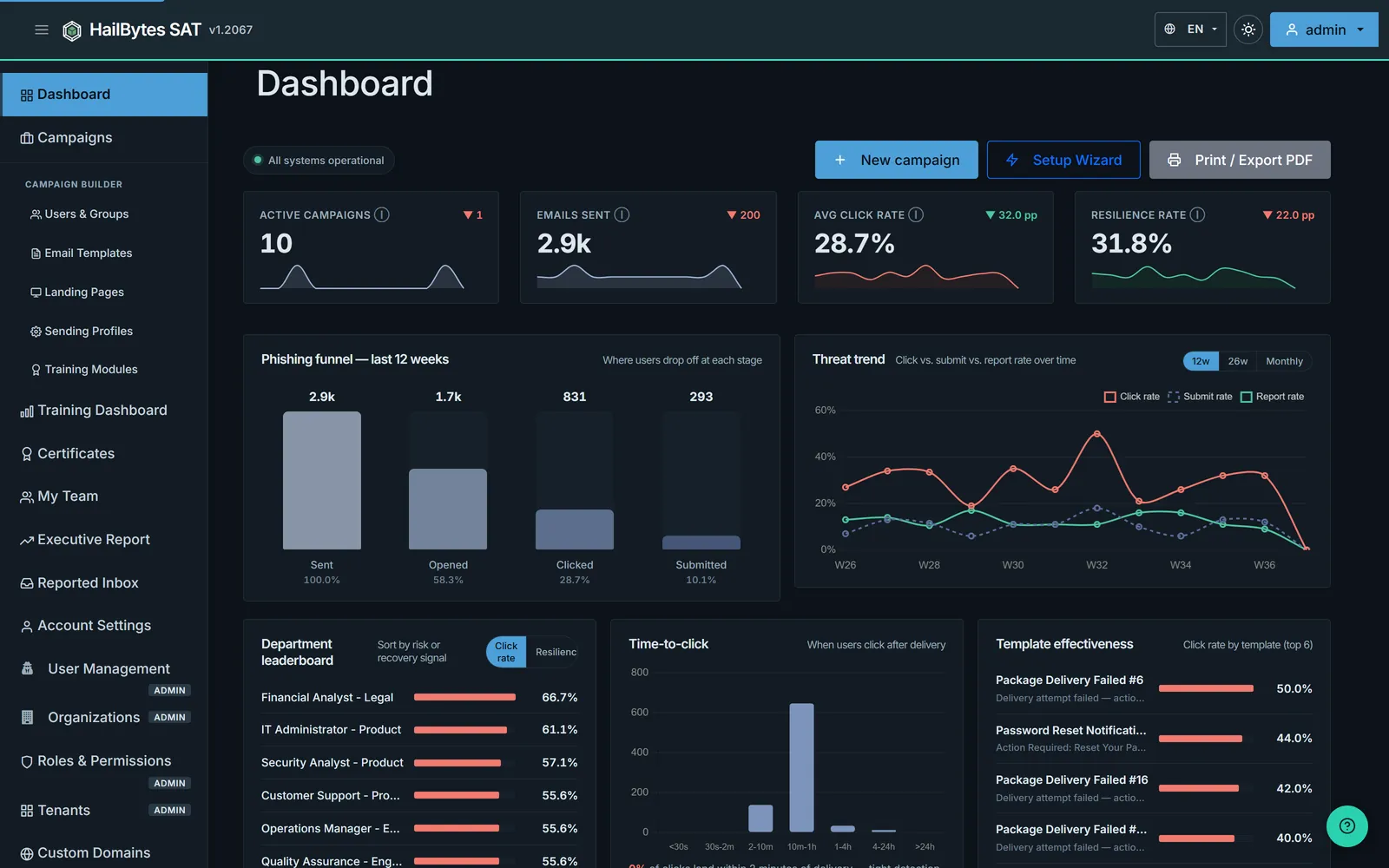The image size is (1389, 868).
Task: Click Customer Support leaderboard row
Action: pyautogui.click(x=419, y=796)
